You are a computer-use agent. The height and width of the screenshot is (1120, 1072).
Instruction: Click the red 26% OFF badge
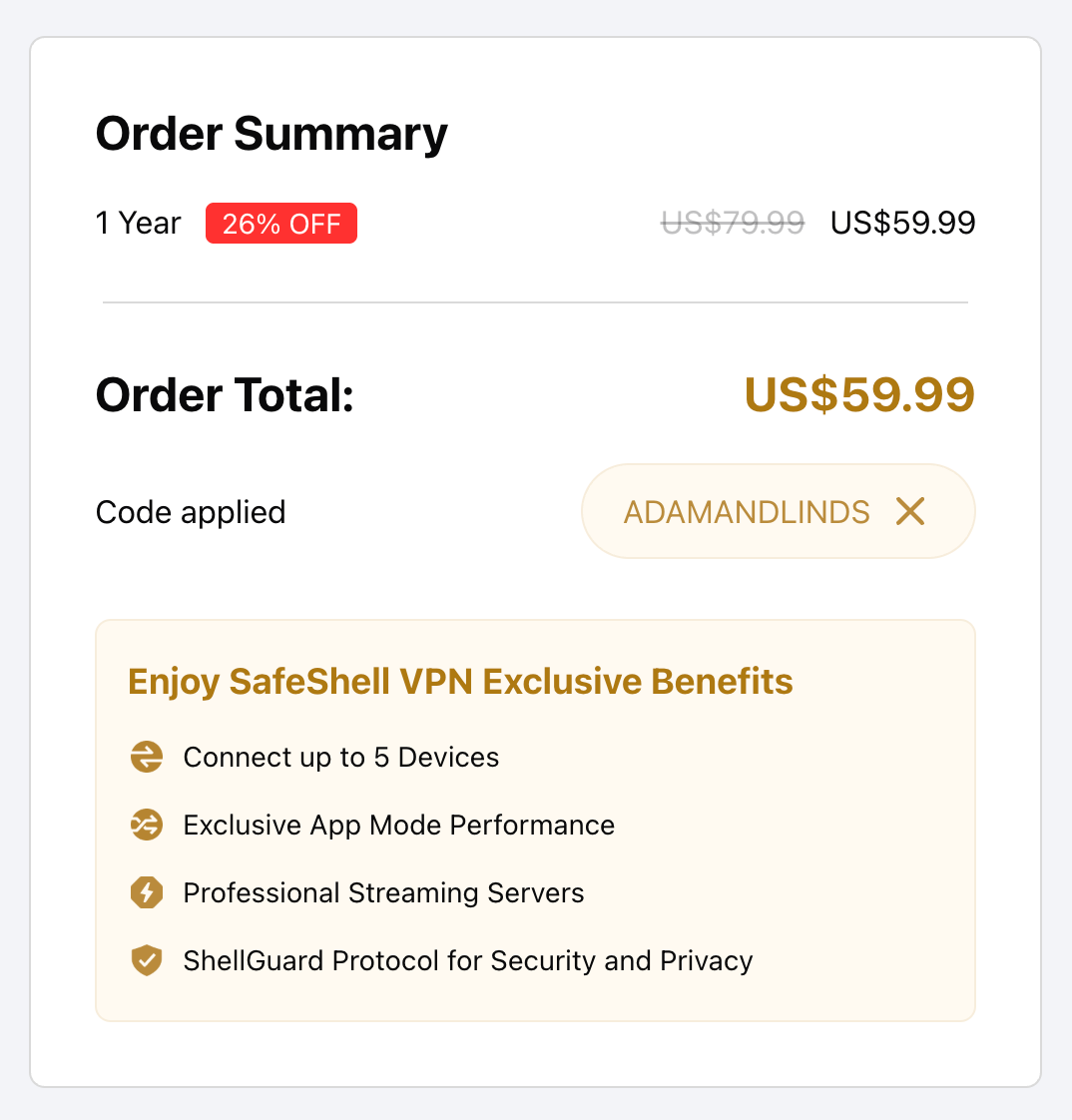tap(280, 224)
